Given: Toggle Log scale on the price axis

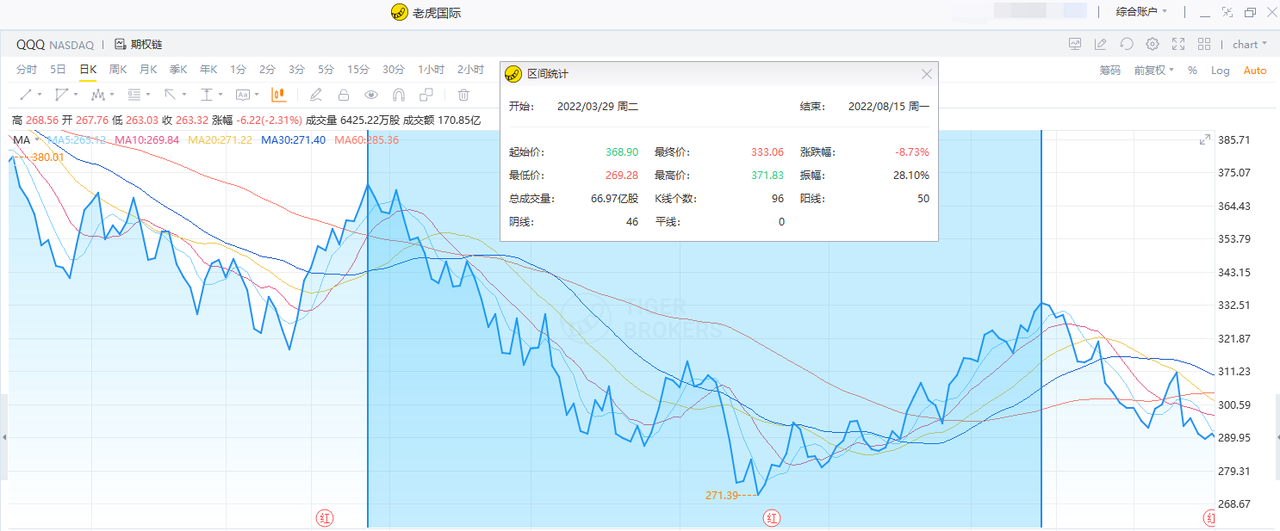Looking at the screenshot, I should [1220, 70].
